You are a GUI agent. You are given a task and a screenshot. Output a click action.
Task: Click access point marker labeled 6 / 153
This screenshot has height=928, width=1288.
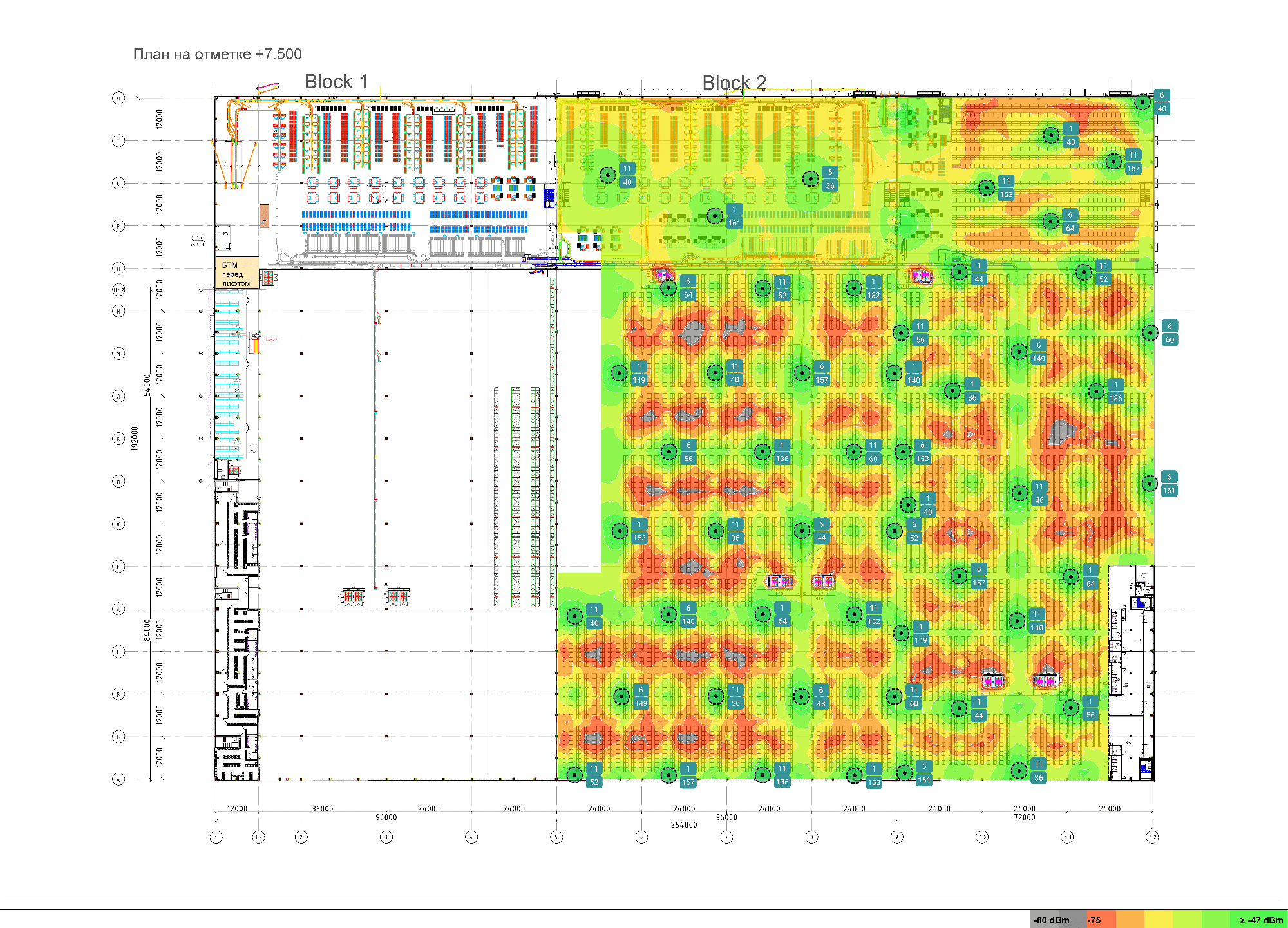[x=903, y=451]
